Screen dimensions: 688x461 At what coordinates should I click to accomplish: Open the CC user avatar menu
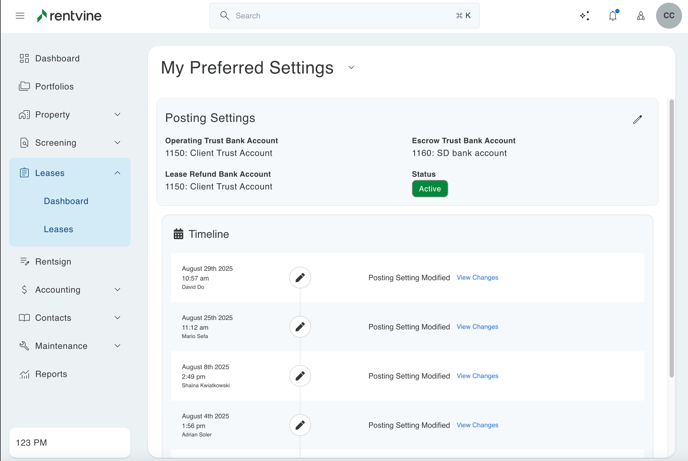click(x=669, y=16)
